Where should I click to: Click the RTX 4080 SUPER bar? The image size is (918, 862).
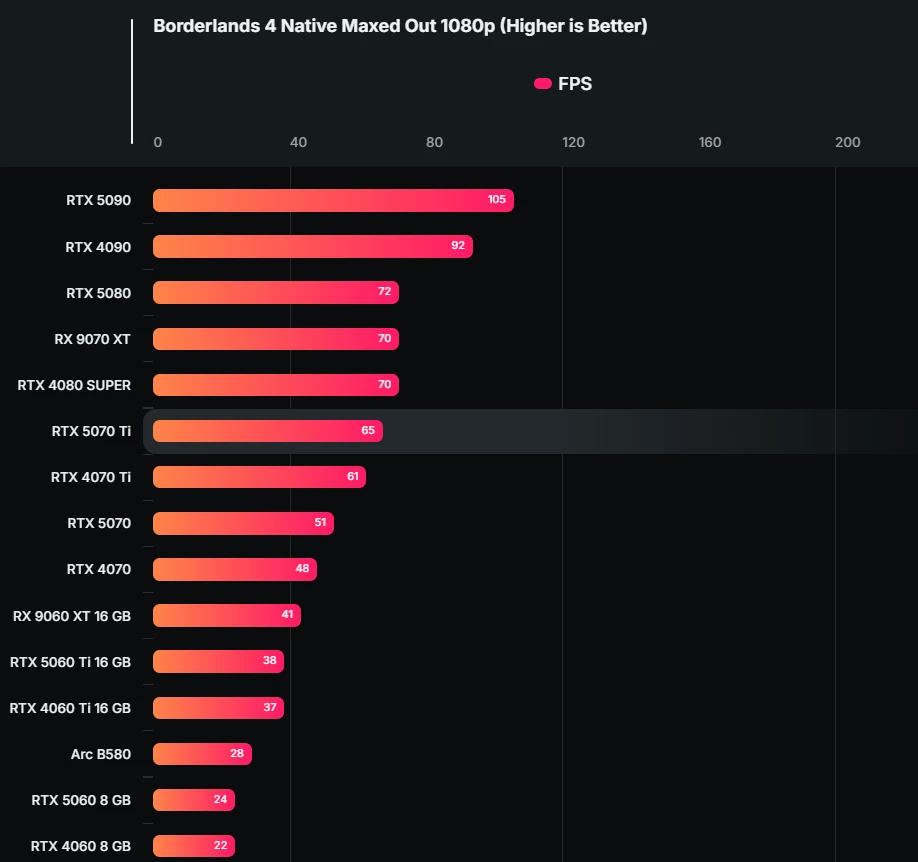point(276,385)
